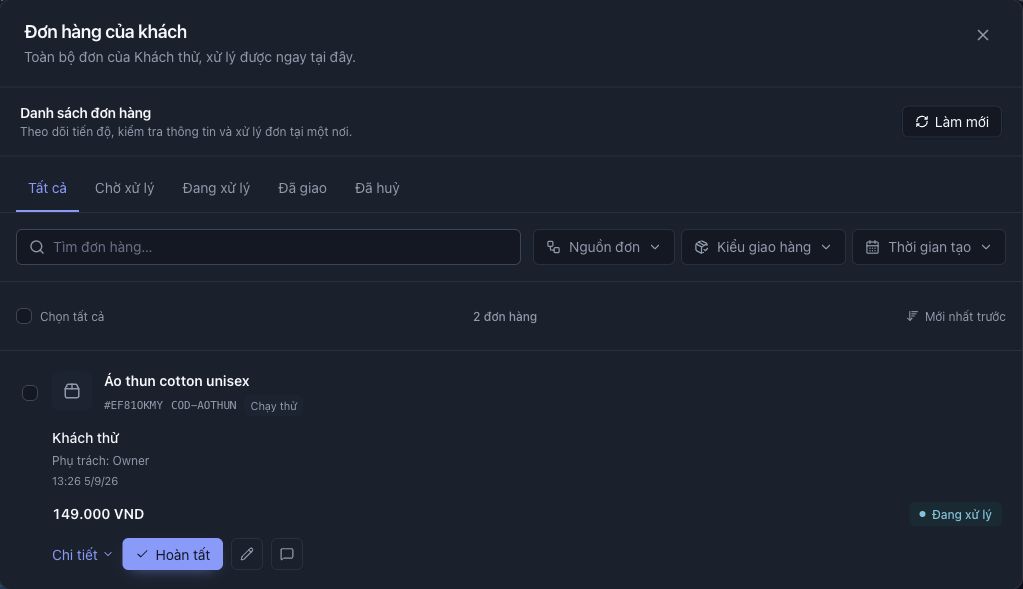Click the search magnifier icon
Viewport: 1023px width, 589px height.
pos(37,247)
